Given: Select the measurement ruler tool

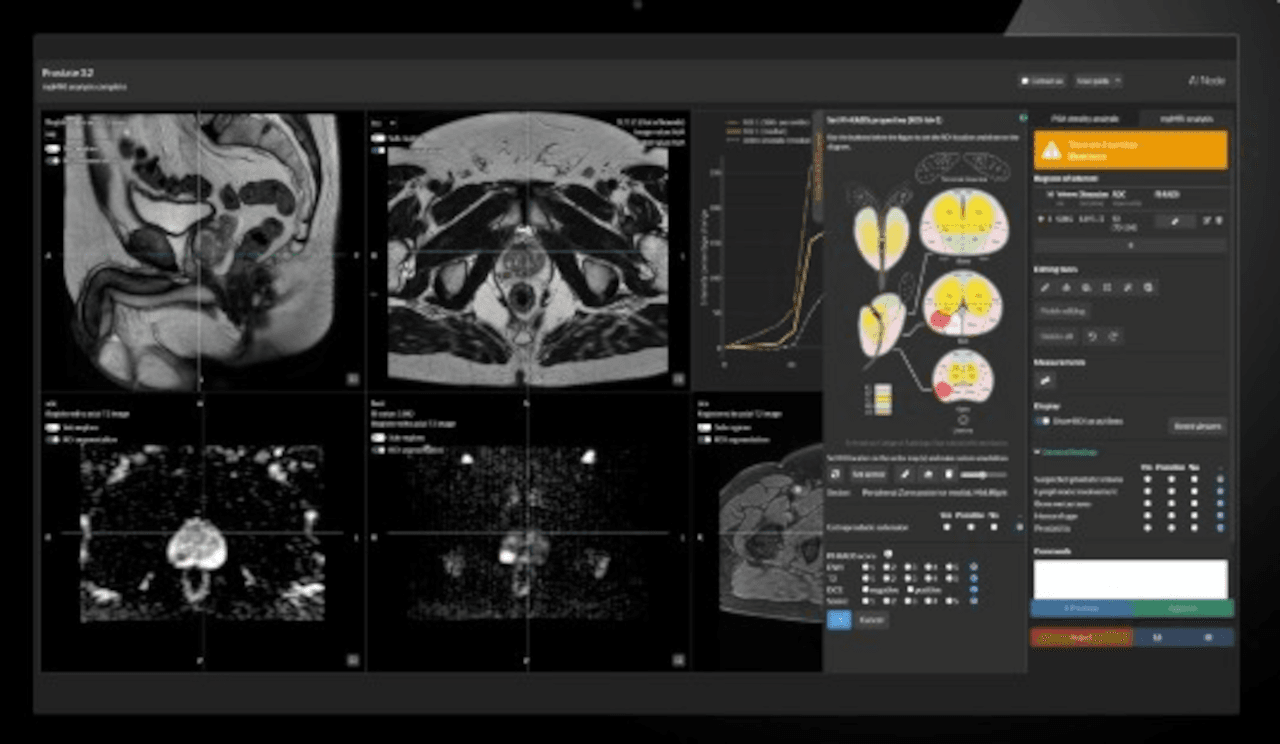Looking at the screenshot, I should coord(1045,380).
